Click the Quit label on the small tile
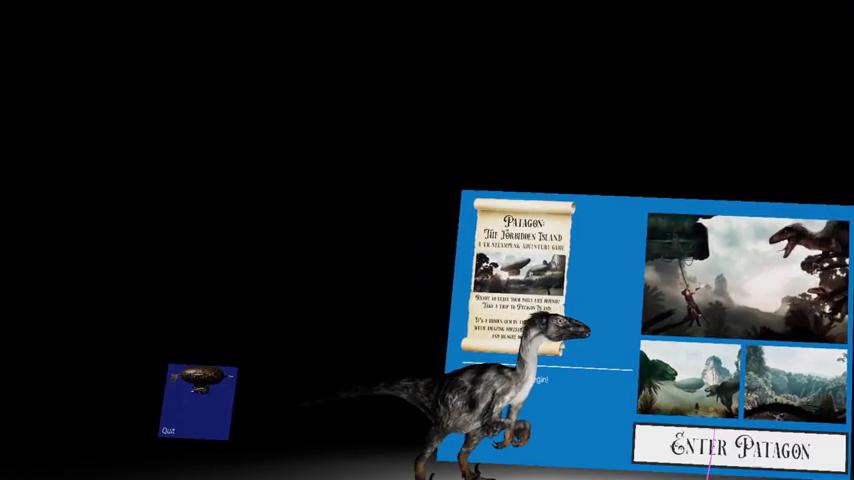Viewport: 854px width, 480px height. [x=168, y=431]
